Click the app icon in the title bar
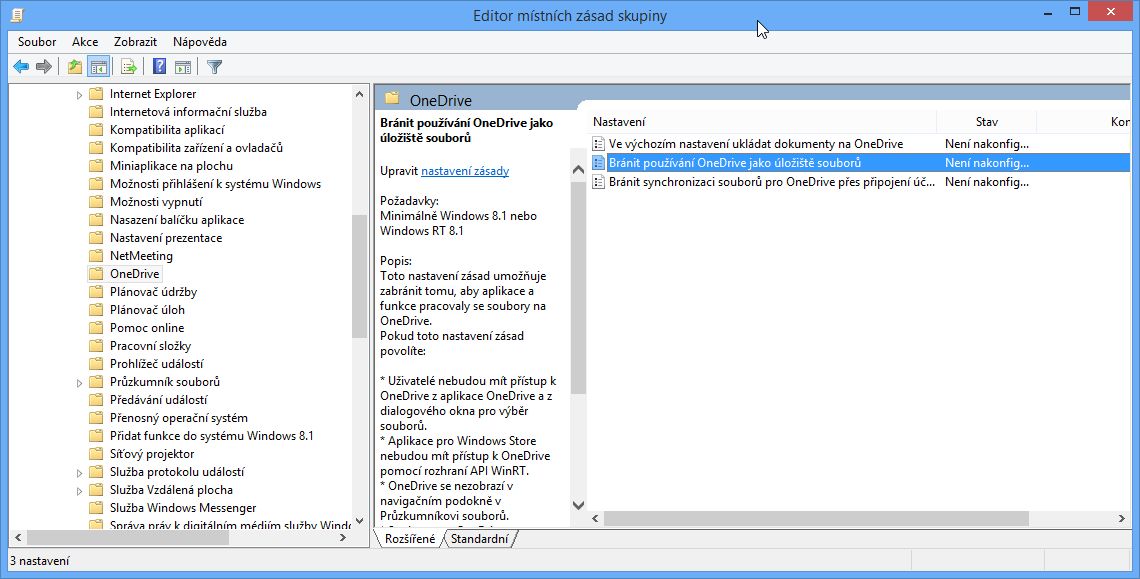Viewport: 1140px width, 579px height. 17,15
